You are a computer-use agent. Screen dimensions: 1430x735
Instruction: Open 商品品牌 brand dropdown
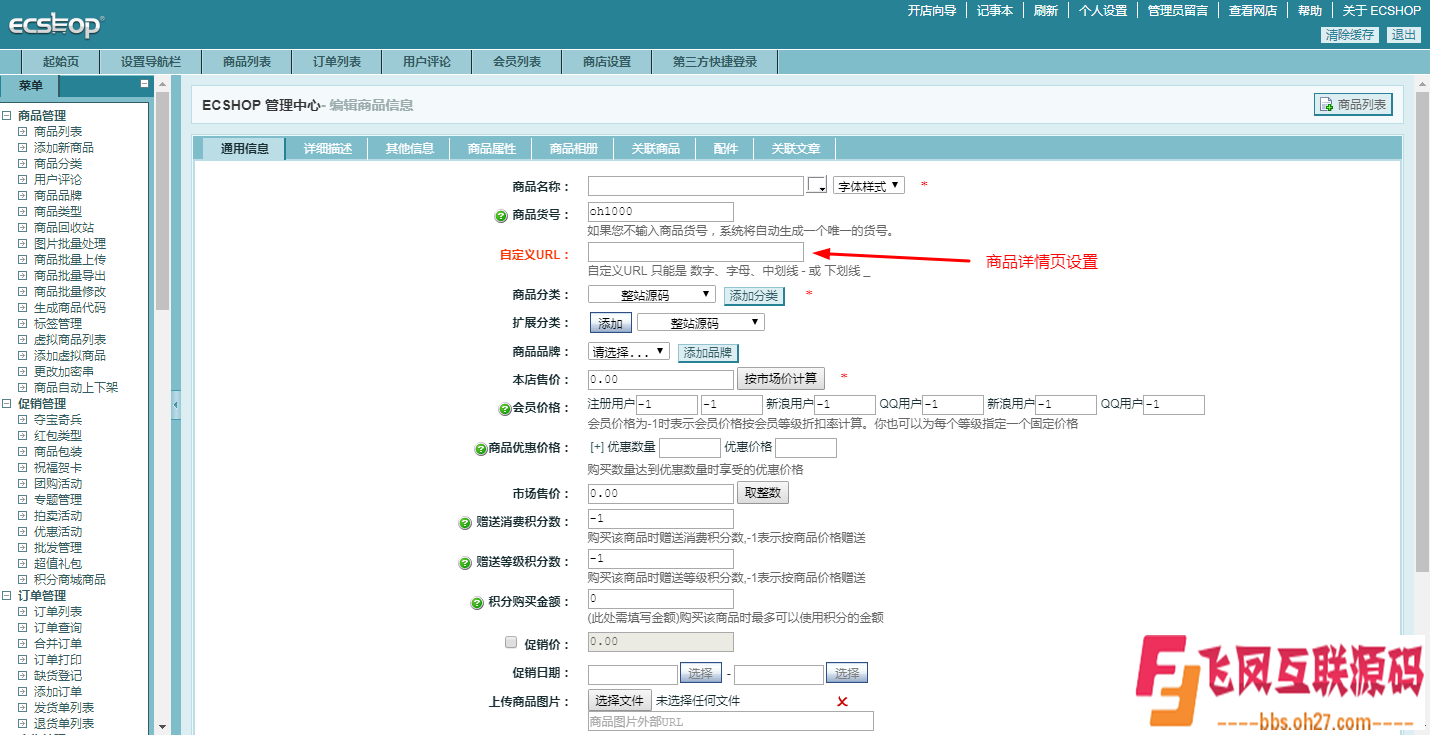[629, 352]
